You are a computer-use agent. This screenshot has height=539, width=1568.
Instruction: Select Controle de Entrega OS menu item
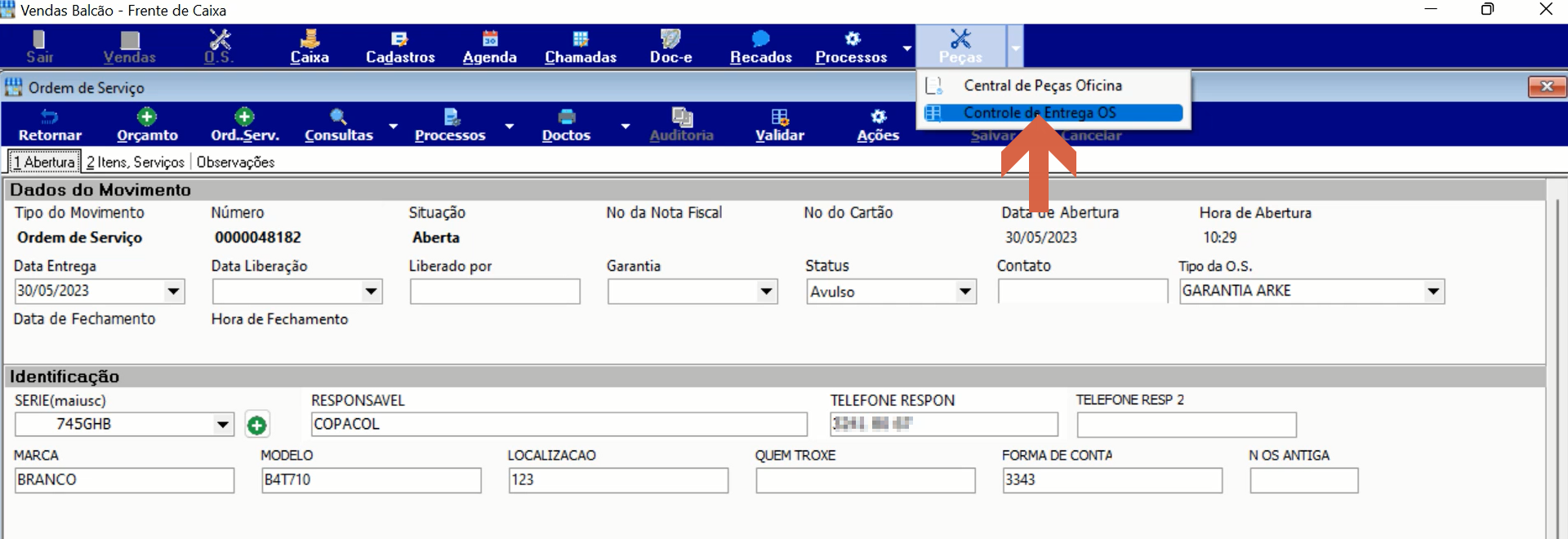pos(1053,113)
